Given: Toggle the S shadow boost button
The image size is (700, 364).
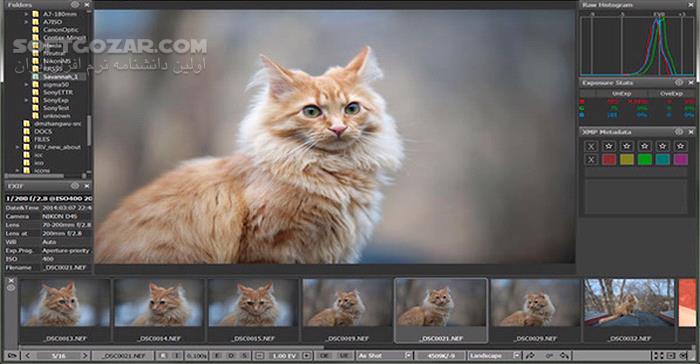Looking at the screenshot, I should click(x=244, y=356).
